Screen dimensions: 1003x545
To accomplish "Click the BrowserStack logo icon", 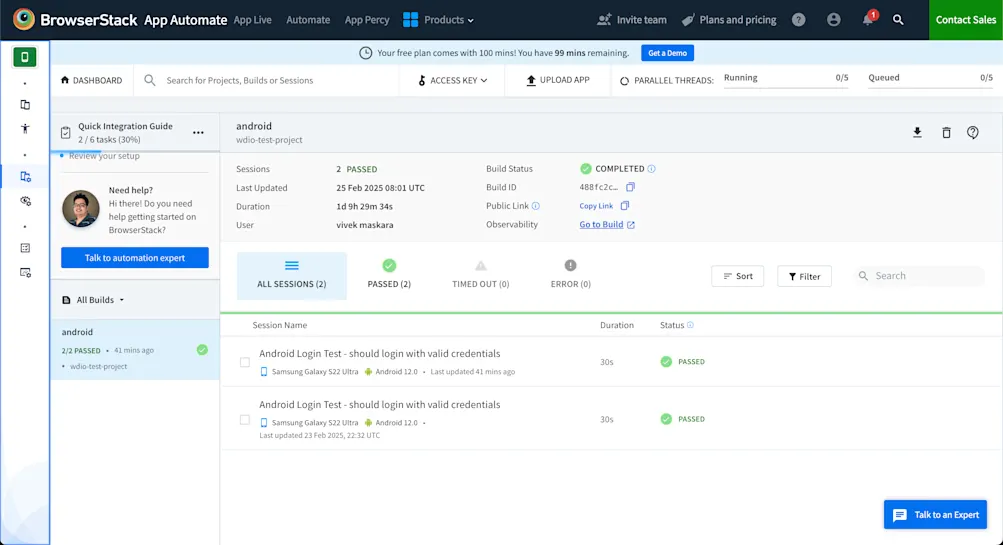I will click(24, 19).
